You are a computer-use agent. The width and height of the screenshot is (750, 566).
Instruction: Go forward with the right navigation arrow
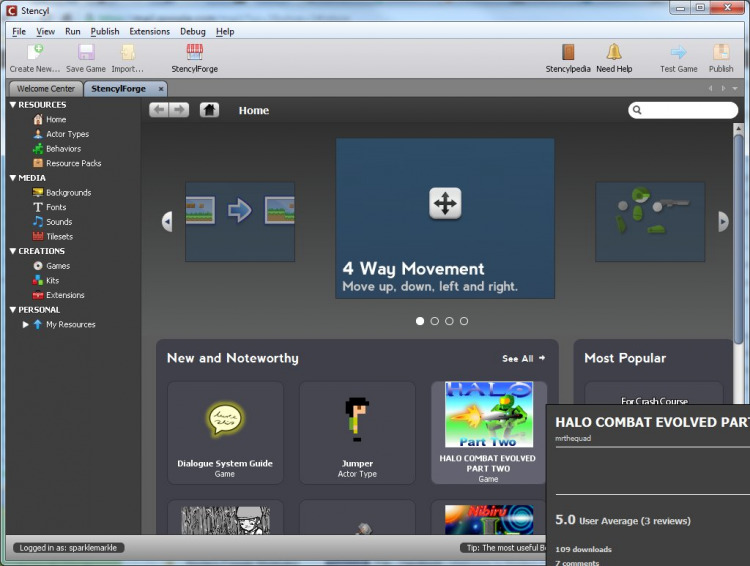[179, 110]
